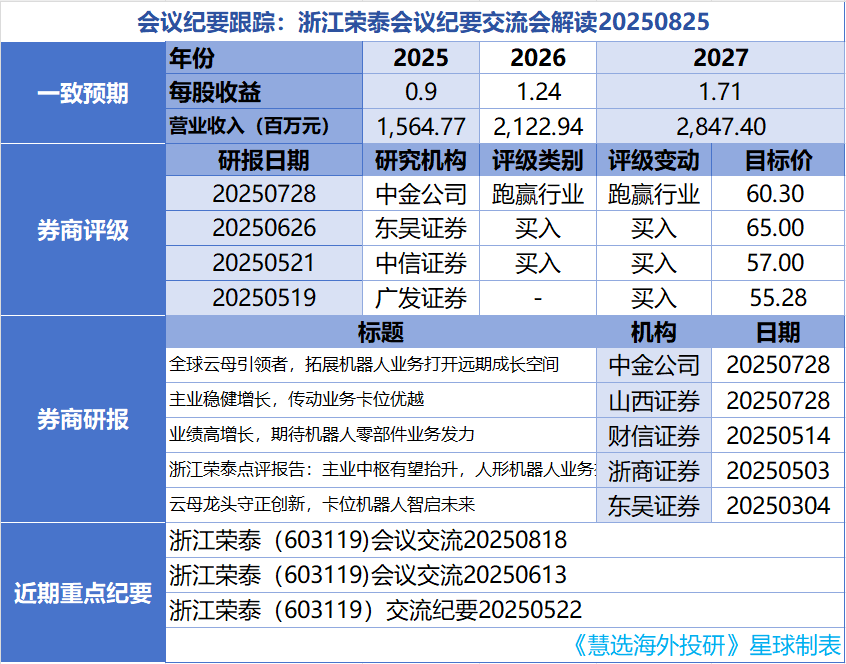This screenshot has height=664, width=846.
Task: Select 中信证券 institution cell
Action: click(x=421, y=263)
